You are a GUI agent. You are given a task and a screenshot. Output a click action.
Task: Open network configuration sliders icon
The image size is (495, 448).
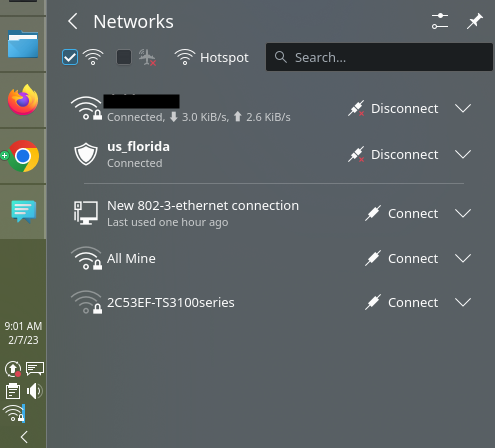(x=440, y=21)
